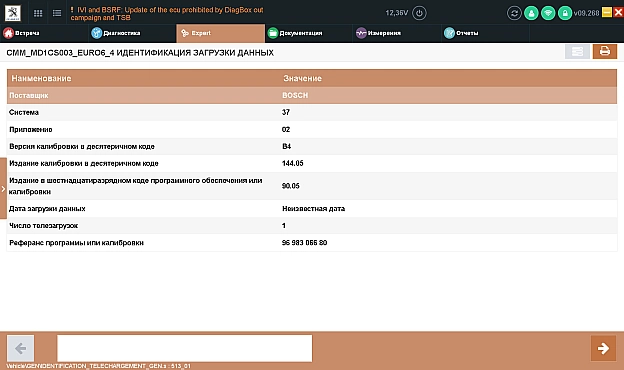Click the Peugeot logo icon
Image resolution: width=624 pixels, height=370 pixels.
coord(13,13)
